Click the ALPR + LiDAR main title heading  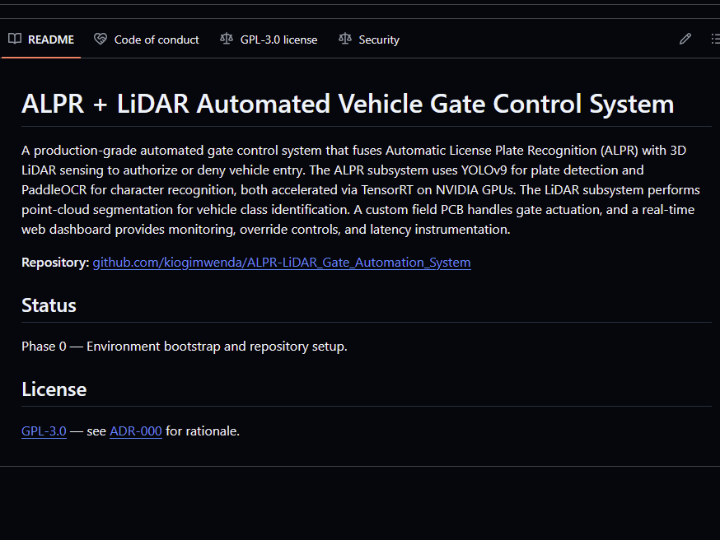pos(347,104)
